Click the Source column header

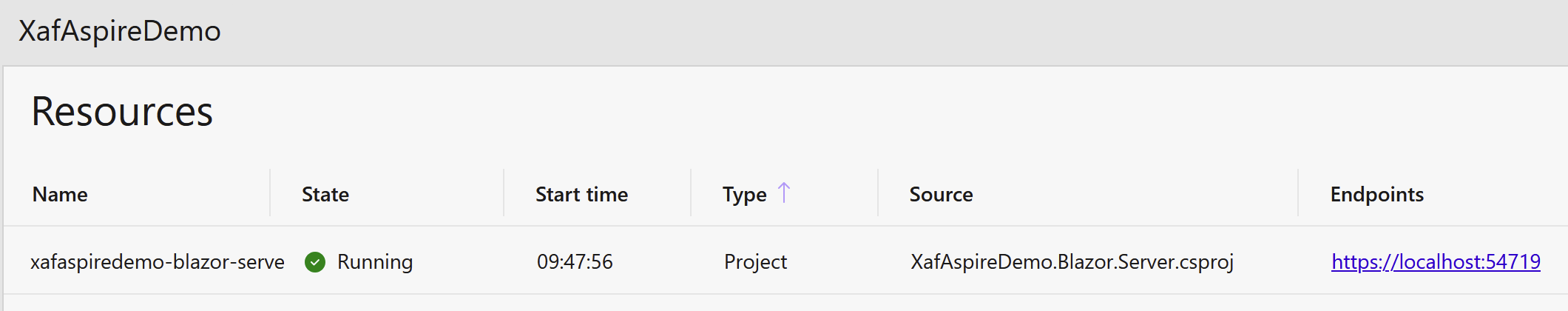click(x=941, y=194)
